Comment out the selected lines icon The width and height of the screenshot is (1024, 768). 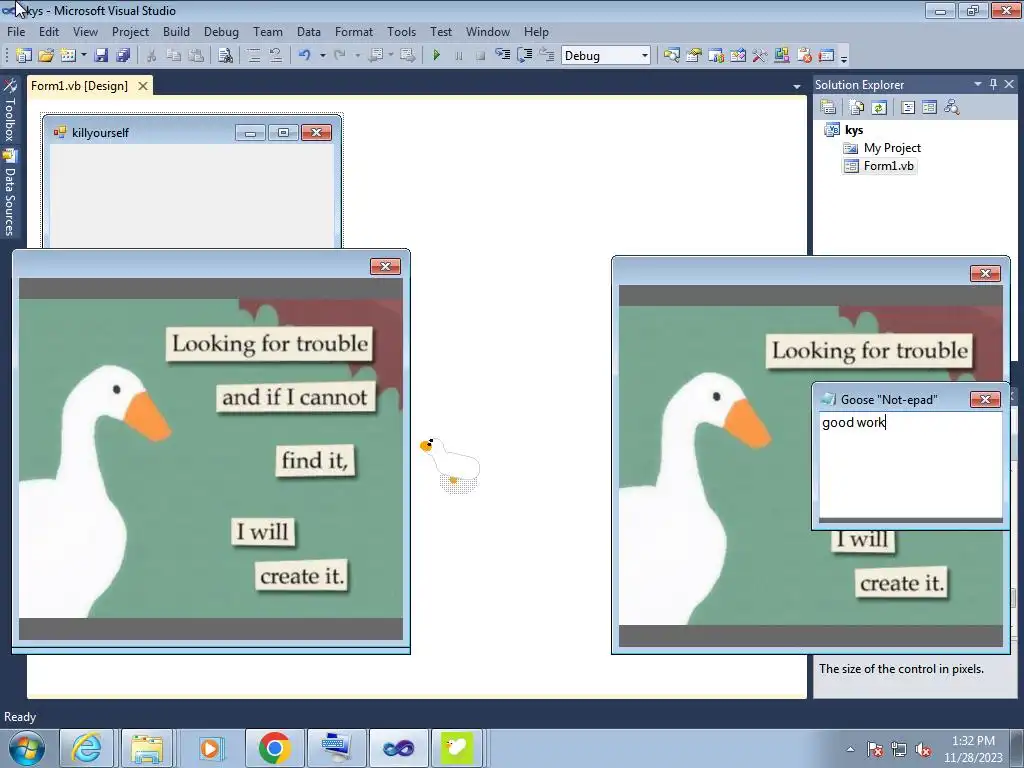(253, 56)
